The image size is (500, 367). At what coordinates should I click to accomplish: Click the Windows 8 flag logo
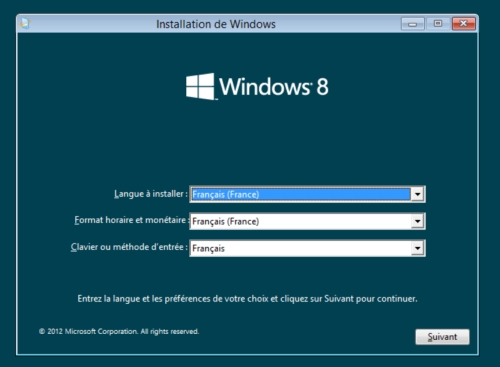pyautogui.click(x=200, y=86)
